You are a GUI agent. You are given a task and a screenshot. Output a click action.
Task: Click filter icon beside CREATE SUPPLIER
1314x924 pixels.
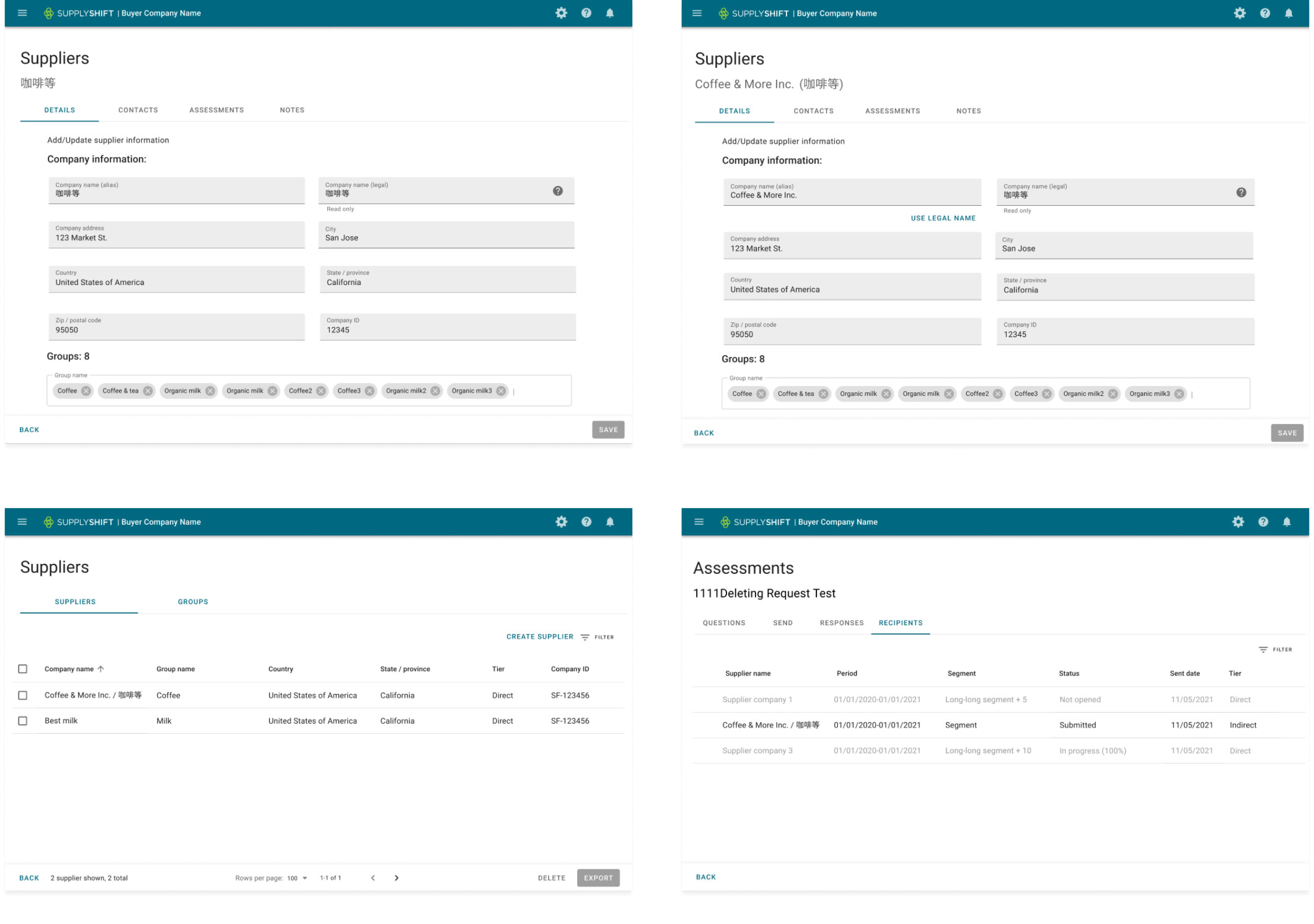click(x=585, y=637)
